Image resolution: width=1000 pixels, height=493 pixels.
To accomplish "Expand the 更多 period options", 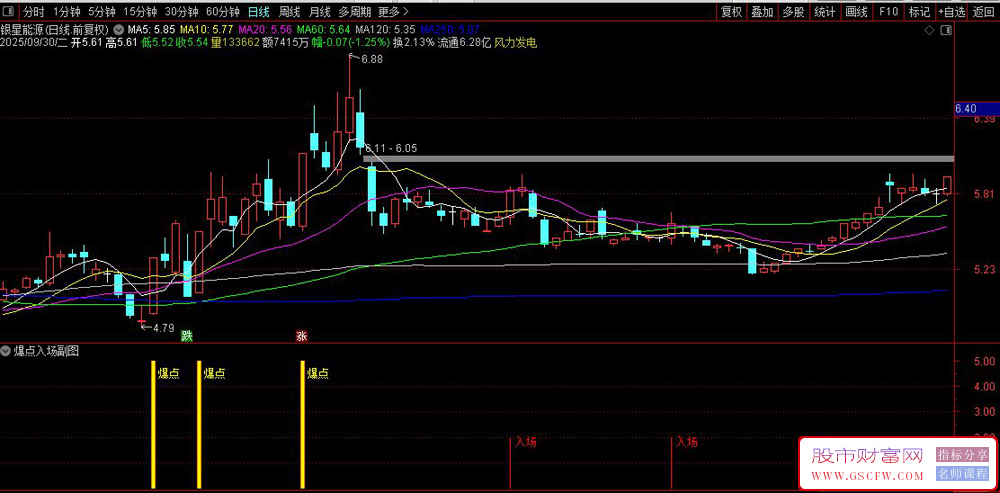I will coord(393,12).
